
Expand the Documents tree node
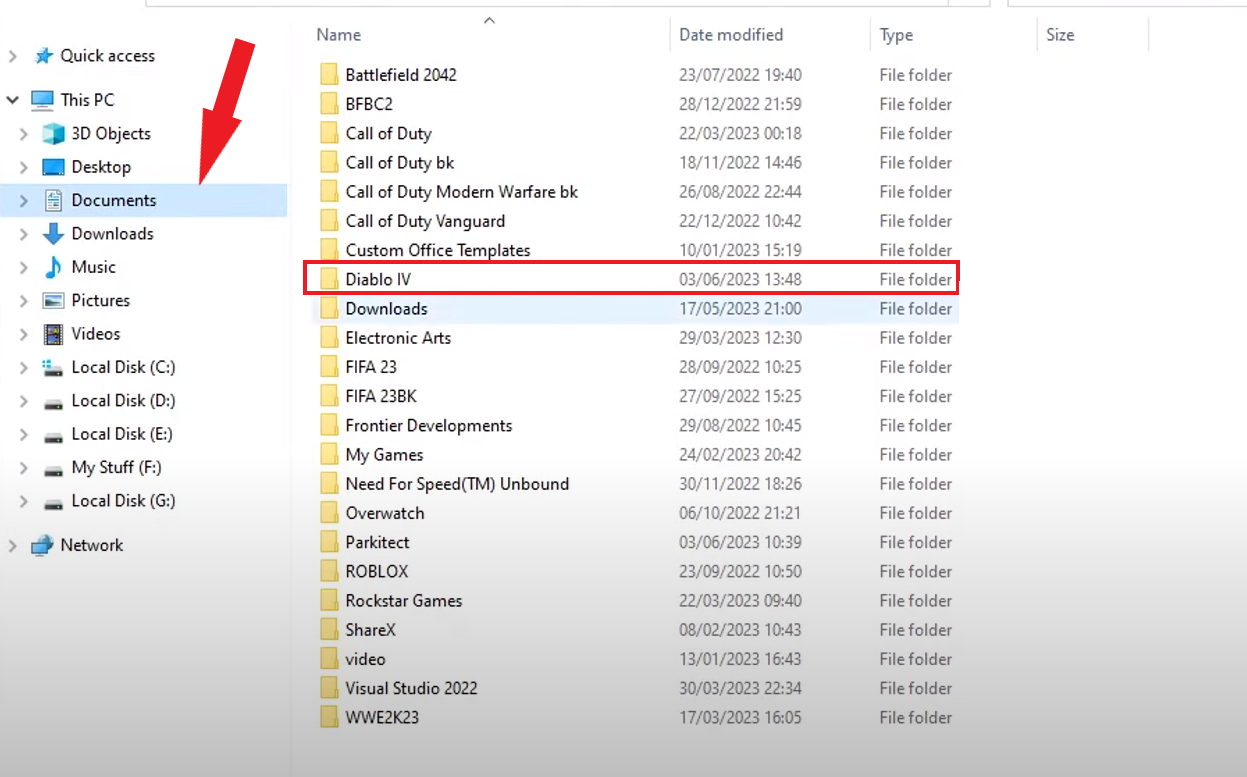24,201
